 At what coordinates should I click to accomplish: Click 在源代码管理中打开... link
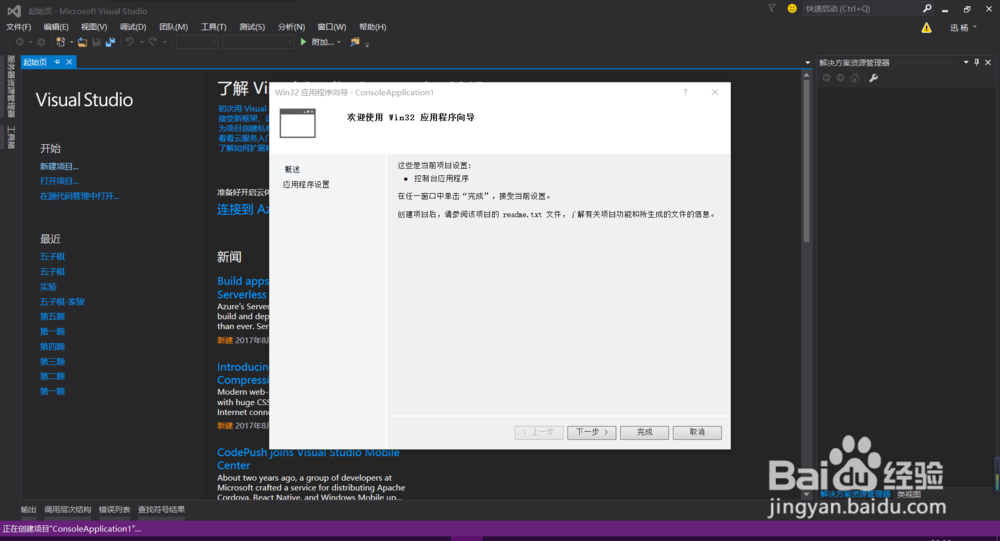(x=80, y=196)
